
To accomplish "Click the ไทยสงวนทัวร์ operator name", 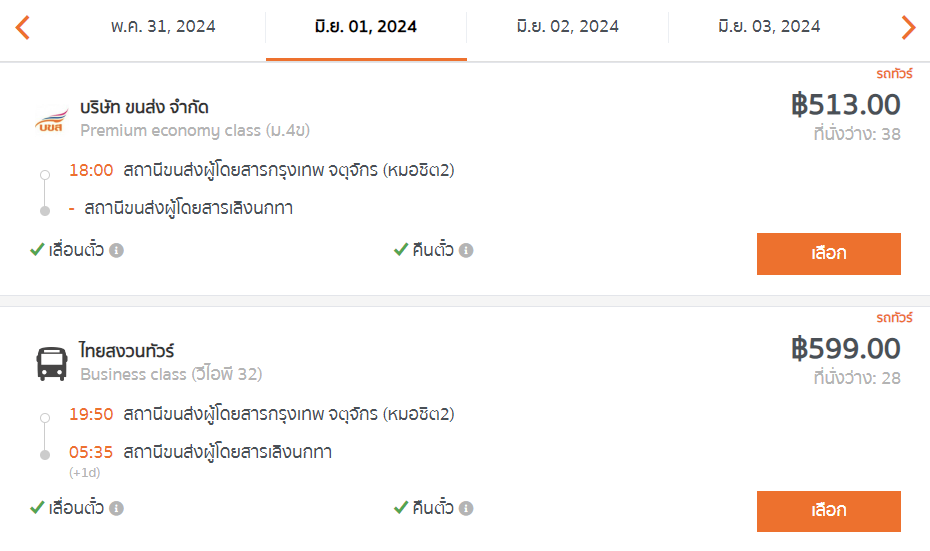I will pos(127,351).
